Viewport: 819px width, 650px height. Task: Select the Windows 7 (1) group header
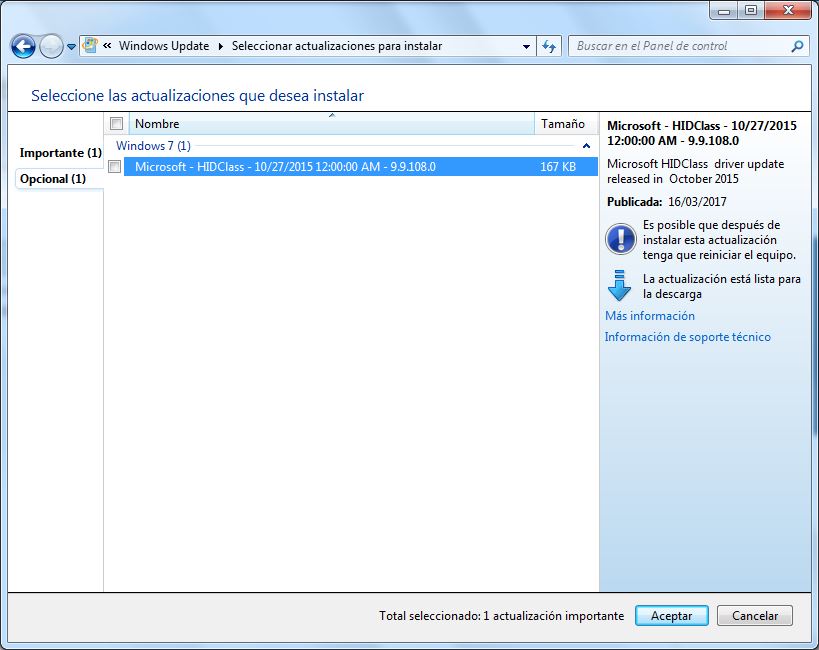point(153,146)
